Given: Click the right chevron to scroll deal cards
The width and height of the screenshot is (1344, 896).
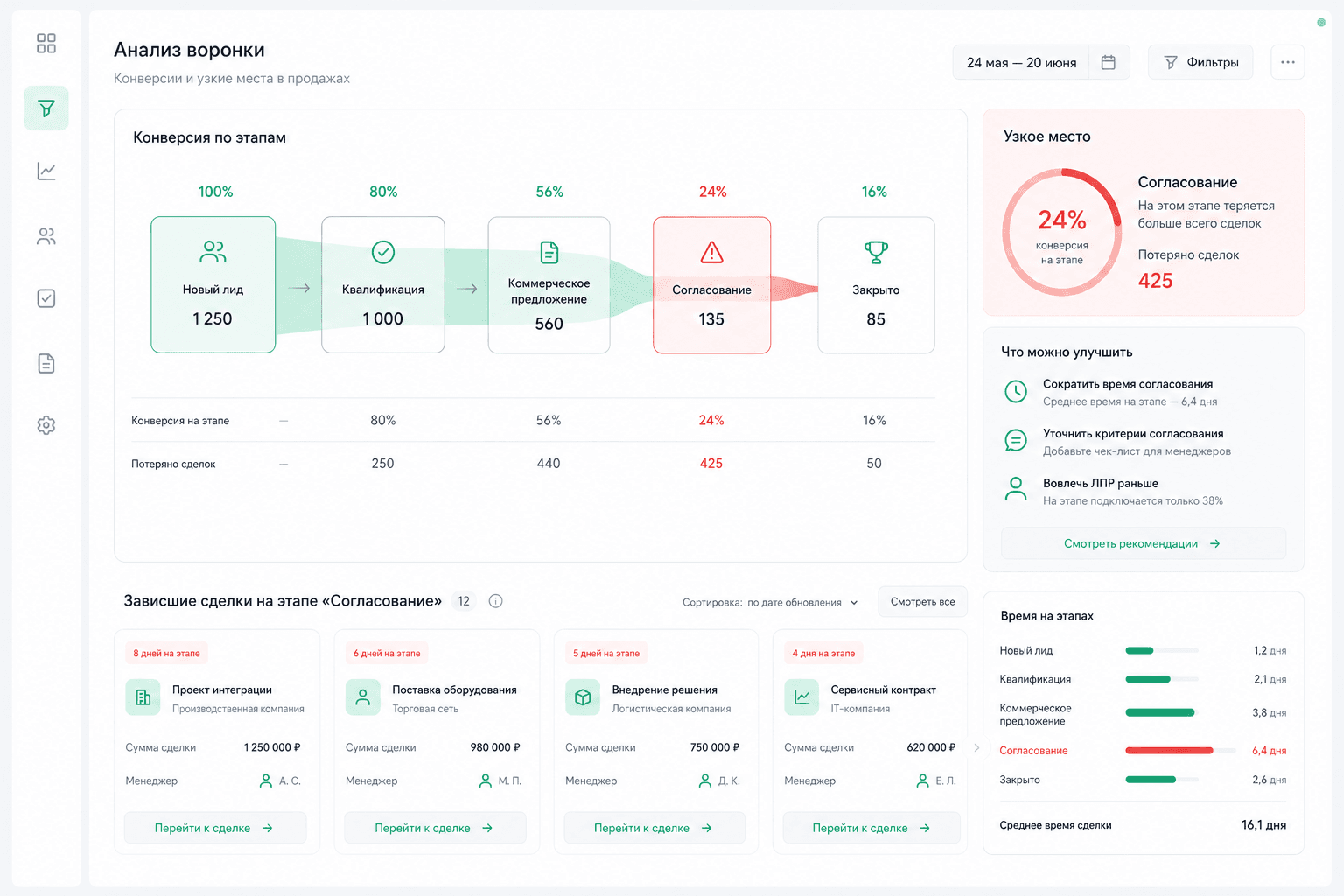Looking at the screenshot, I should coord(976,747).
